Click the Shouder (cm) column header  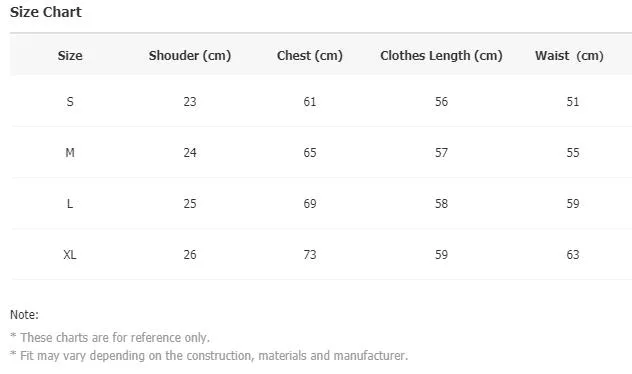pyautogui.click(x=190, y=55)
